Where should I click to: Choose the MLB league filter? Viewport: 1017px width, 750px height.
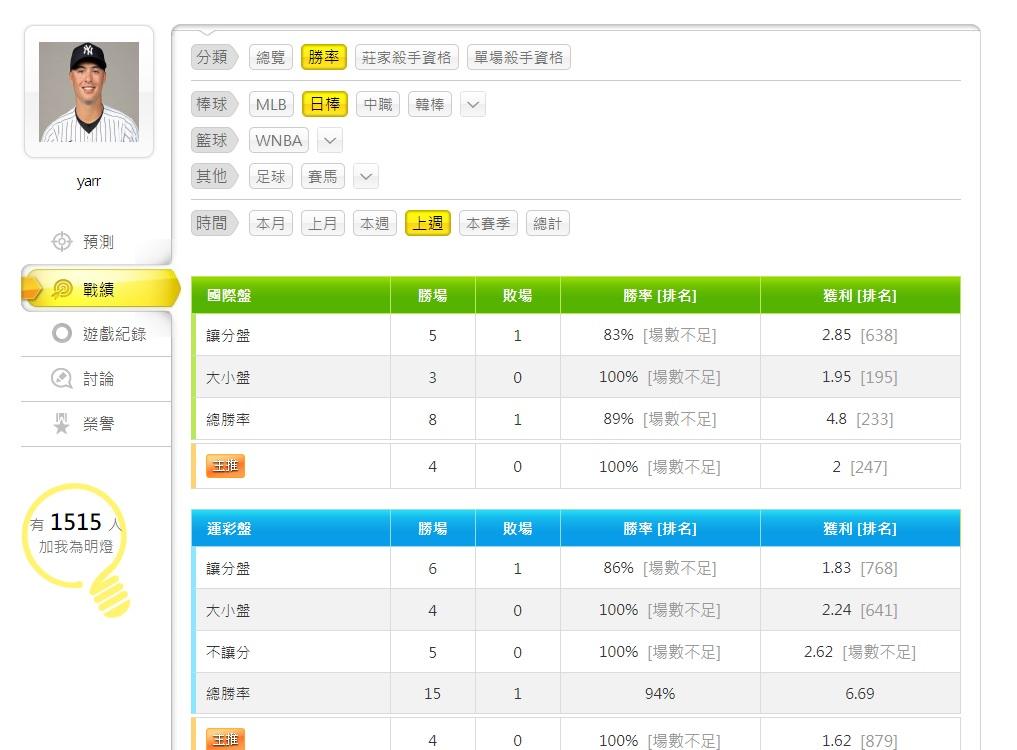click(271, 104)
